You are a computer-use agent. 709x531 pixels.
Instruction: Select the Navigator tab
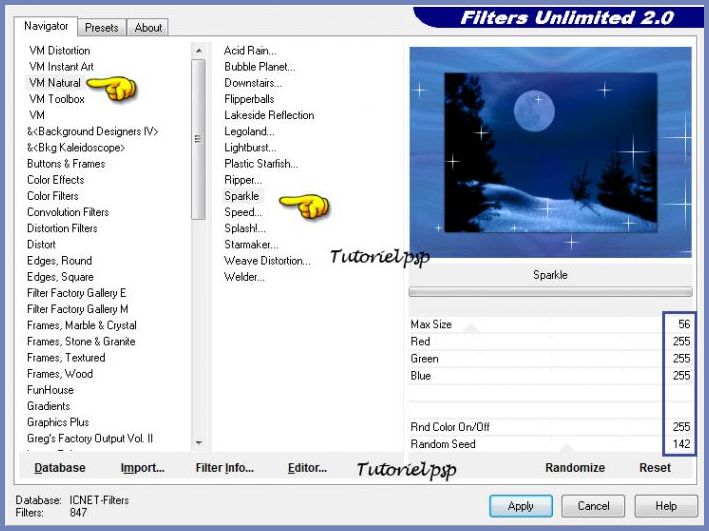[x=46, y=26]
